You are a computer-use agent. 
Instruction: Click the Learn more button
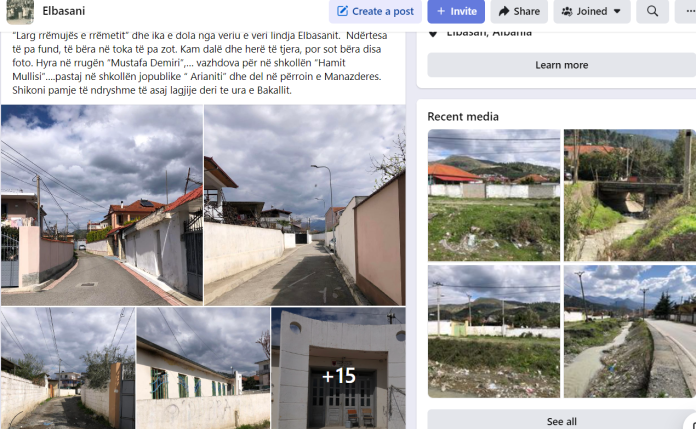click(562, 65)
